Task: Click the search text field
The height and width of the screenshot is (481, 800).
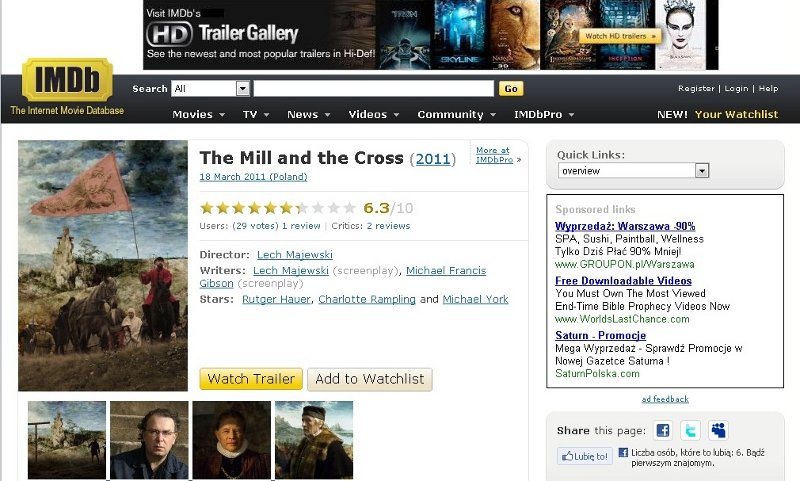Action: point(373,88)
